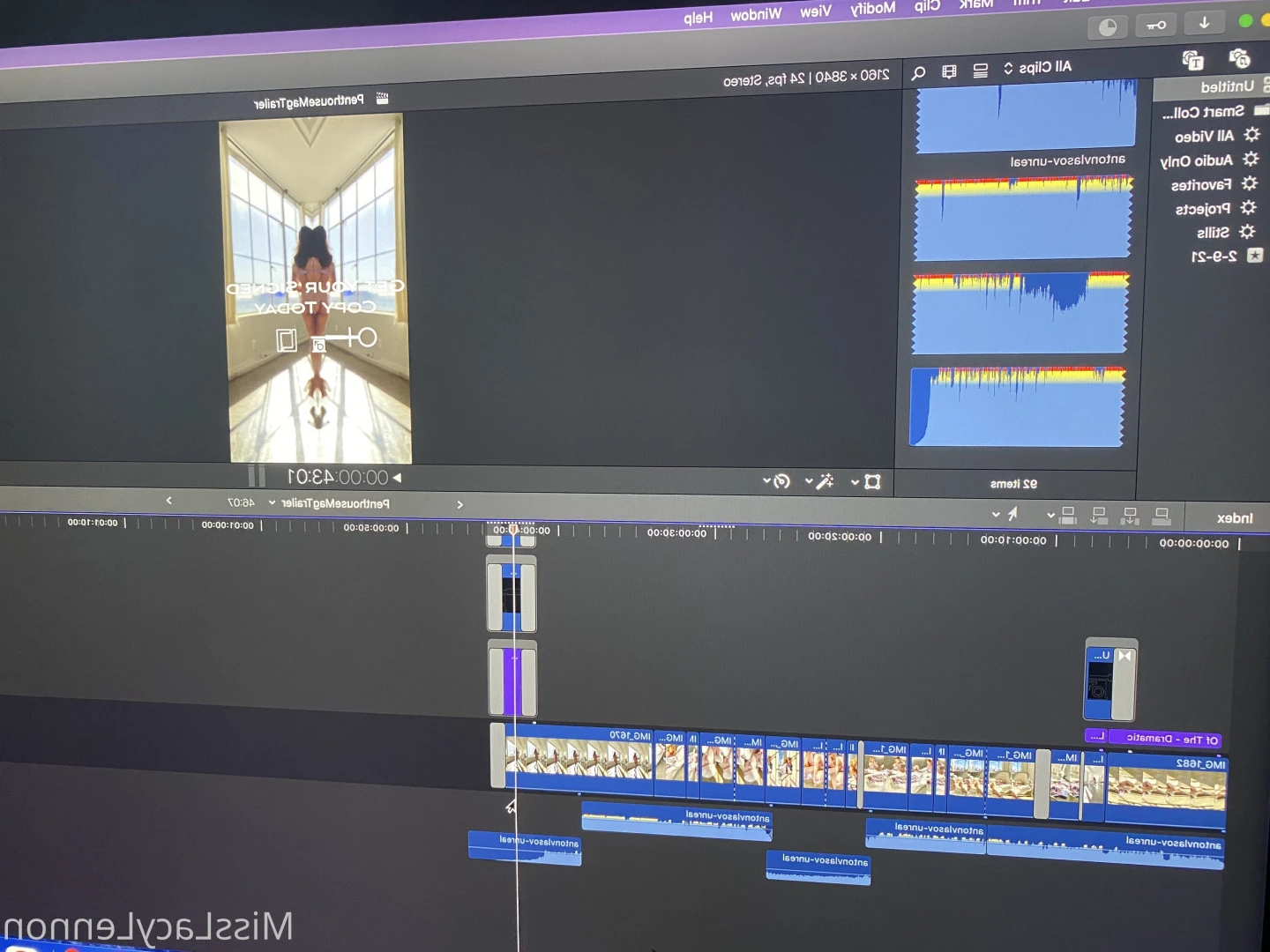Select the 2-9-21 event

pos(1214,257)
